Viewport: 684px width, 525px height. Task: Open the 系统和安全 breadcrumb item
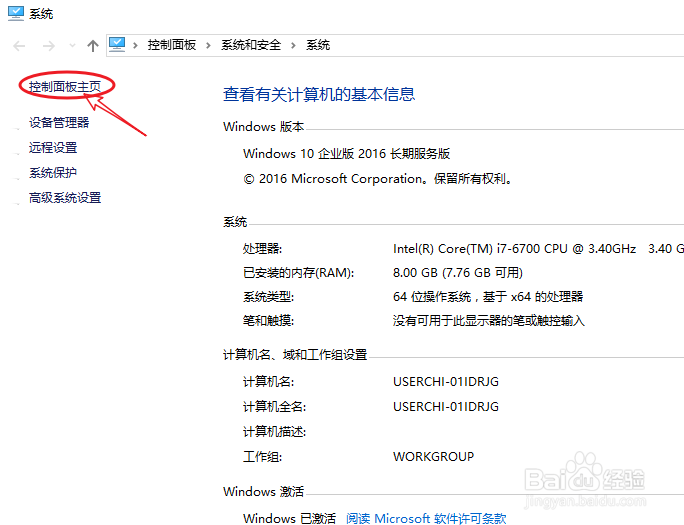pyautogui.click(x=251, y=45)
